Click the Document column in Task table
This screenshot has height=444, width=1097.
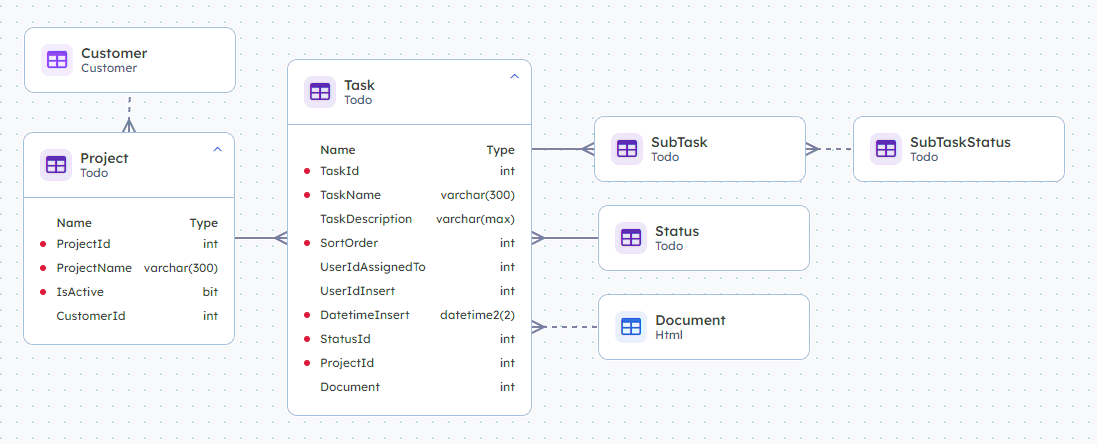[410, 387]
